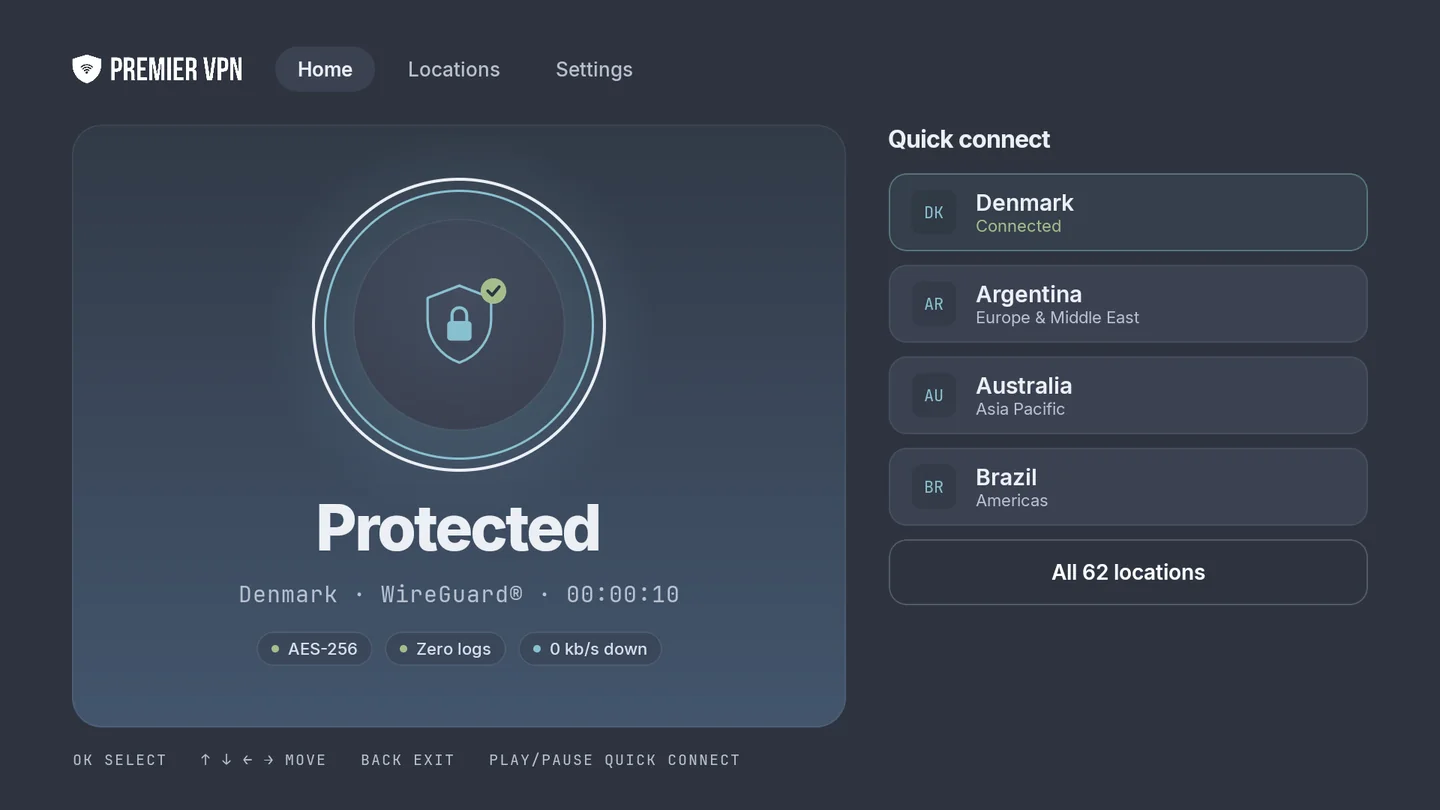Click the Europe & Middle East label
Screen dimensions: 1440x810
(x=1057, y=318)
